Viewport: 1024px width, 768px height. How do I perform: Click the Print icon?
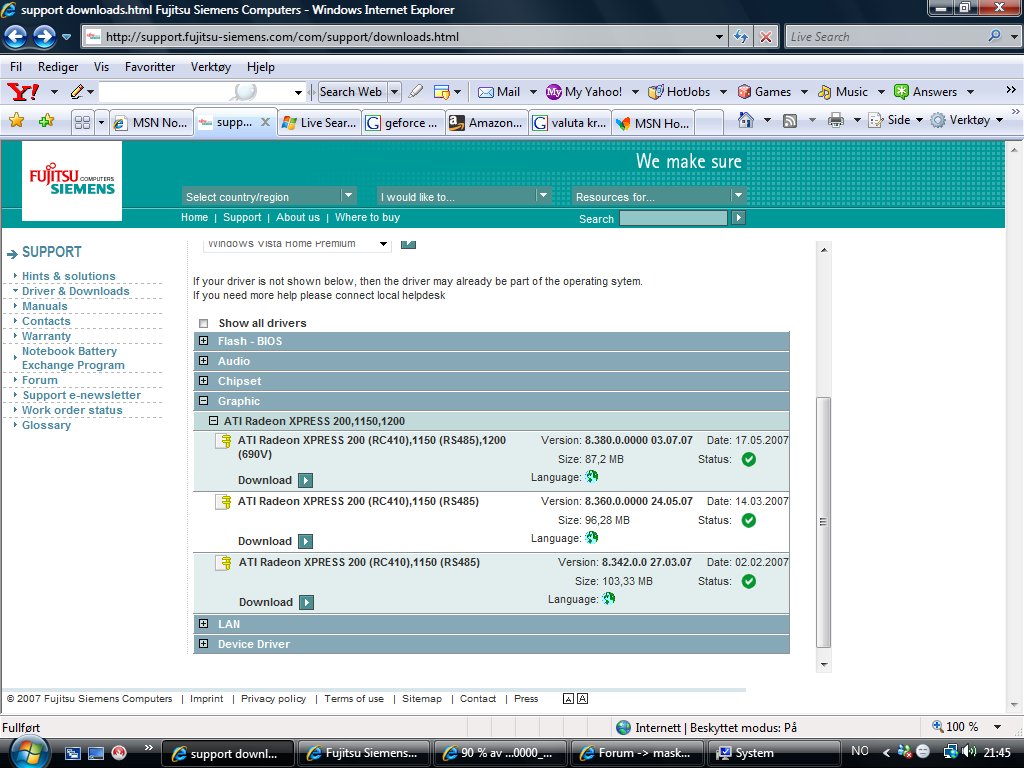(x=835, y=120)
